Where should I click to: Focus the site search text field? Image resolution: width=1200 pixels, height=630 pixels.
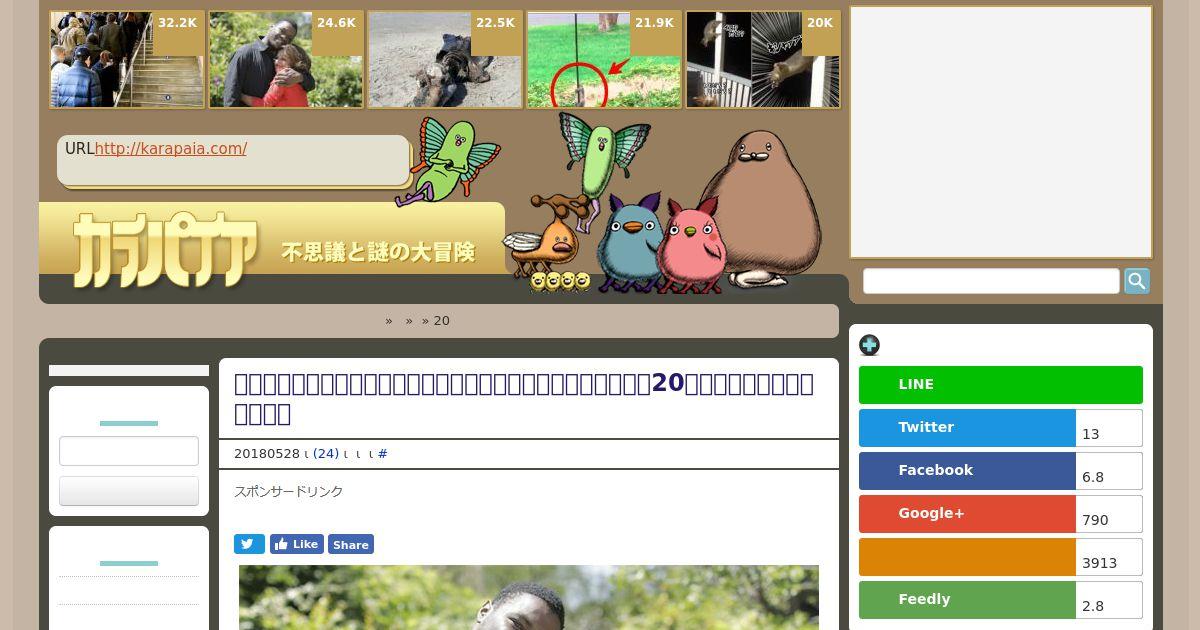tap(991, 281)
